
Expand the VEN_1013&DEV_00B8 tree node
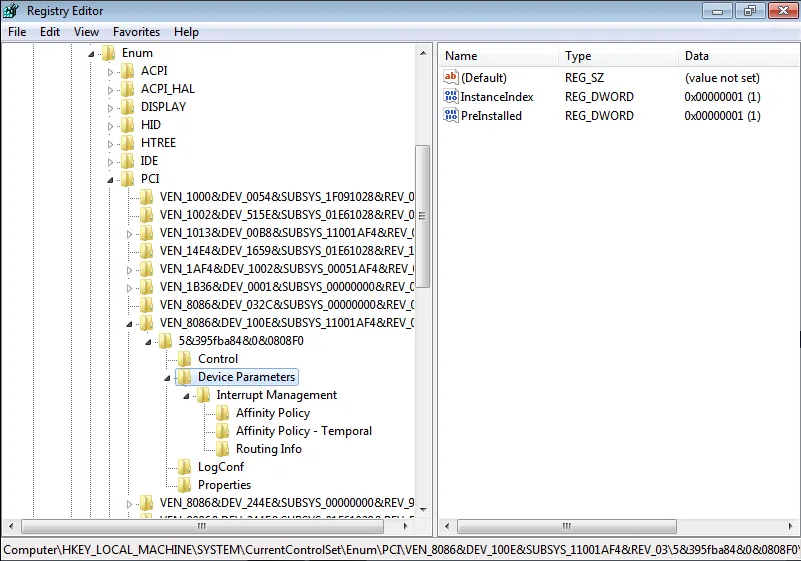(x=129, y=234)
